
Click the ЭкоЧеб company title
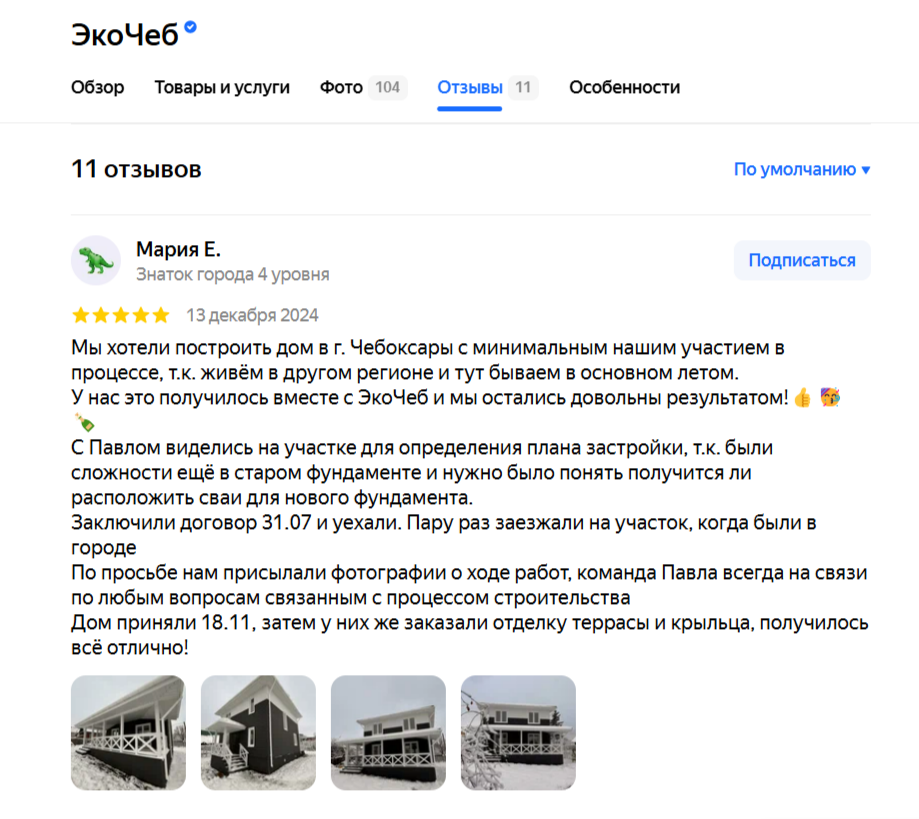(124, 35)
